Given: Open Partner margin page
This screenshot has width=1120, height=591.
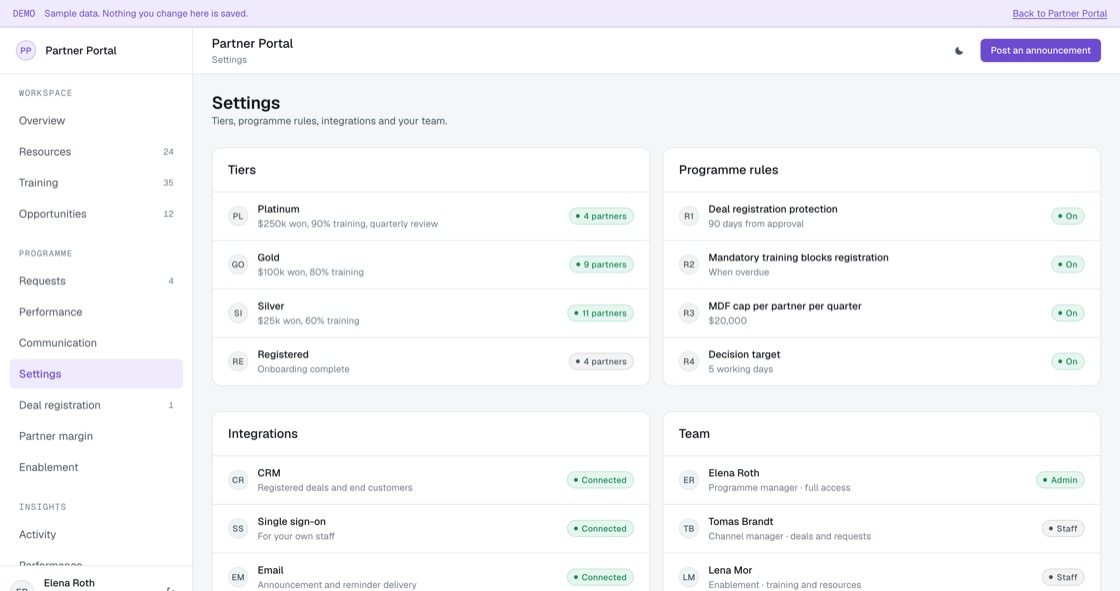Looking at the screenshot, I should tap(96, 436).
